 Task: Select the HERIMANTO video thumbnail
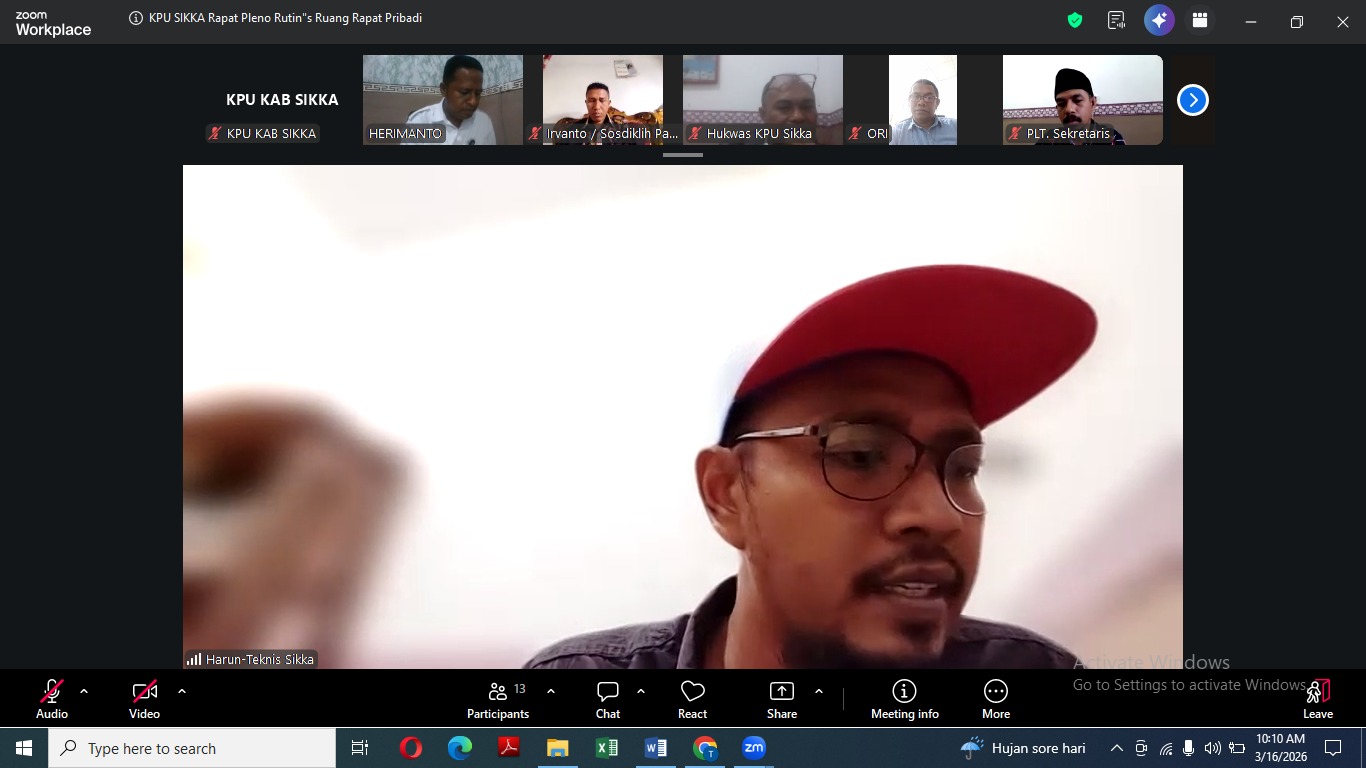click(442, 99)
